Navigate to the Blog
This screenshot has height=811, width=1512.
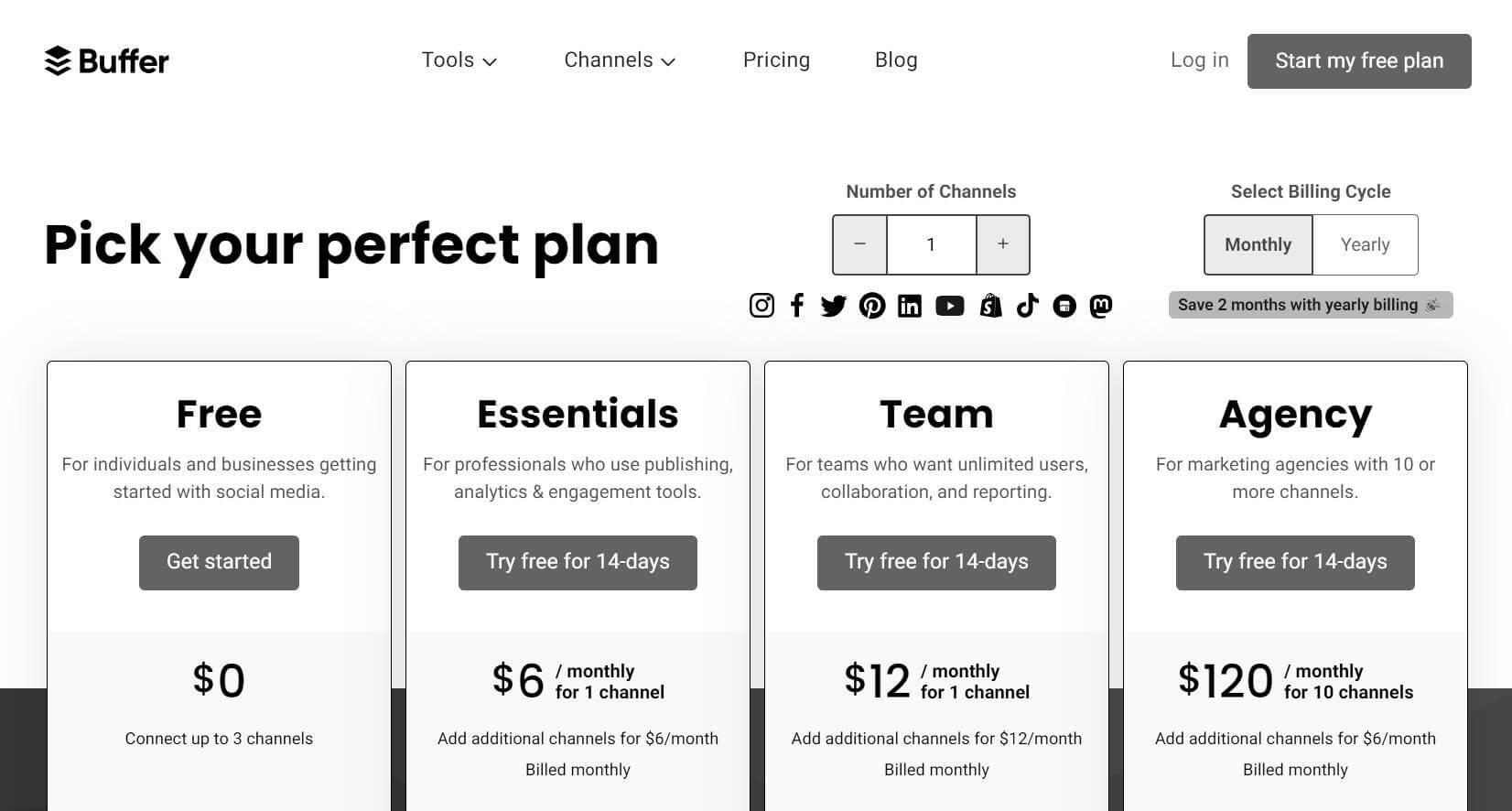tap(895, 59)
